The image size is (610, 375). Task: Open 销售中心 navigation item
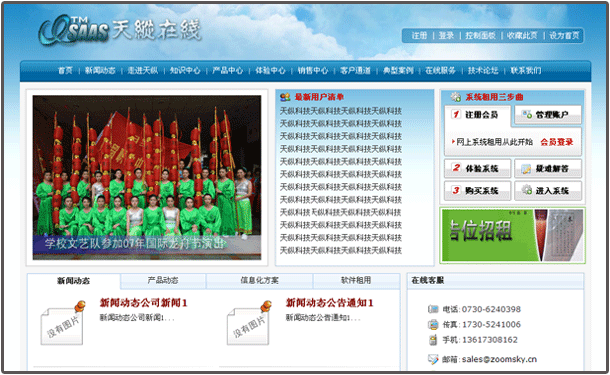click(313, 70)
